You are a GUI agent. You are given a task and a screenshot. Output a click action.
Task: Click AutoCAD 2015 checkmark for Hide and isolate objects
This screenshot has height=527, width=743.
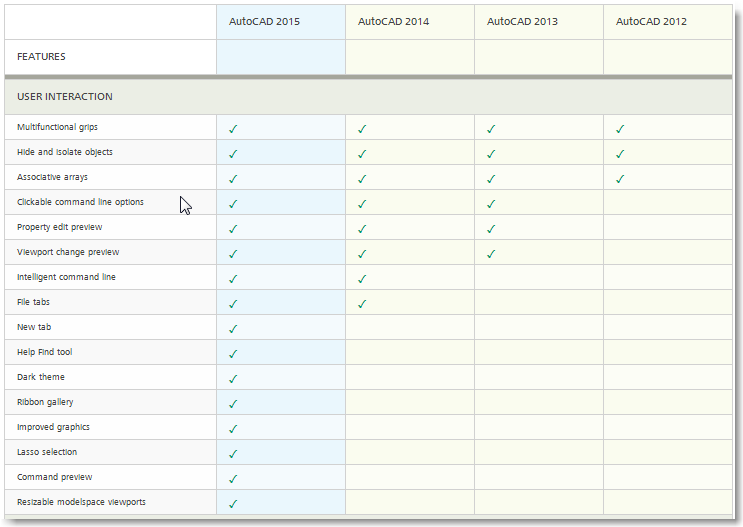[233, 154]
